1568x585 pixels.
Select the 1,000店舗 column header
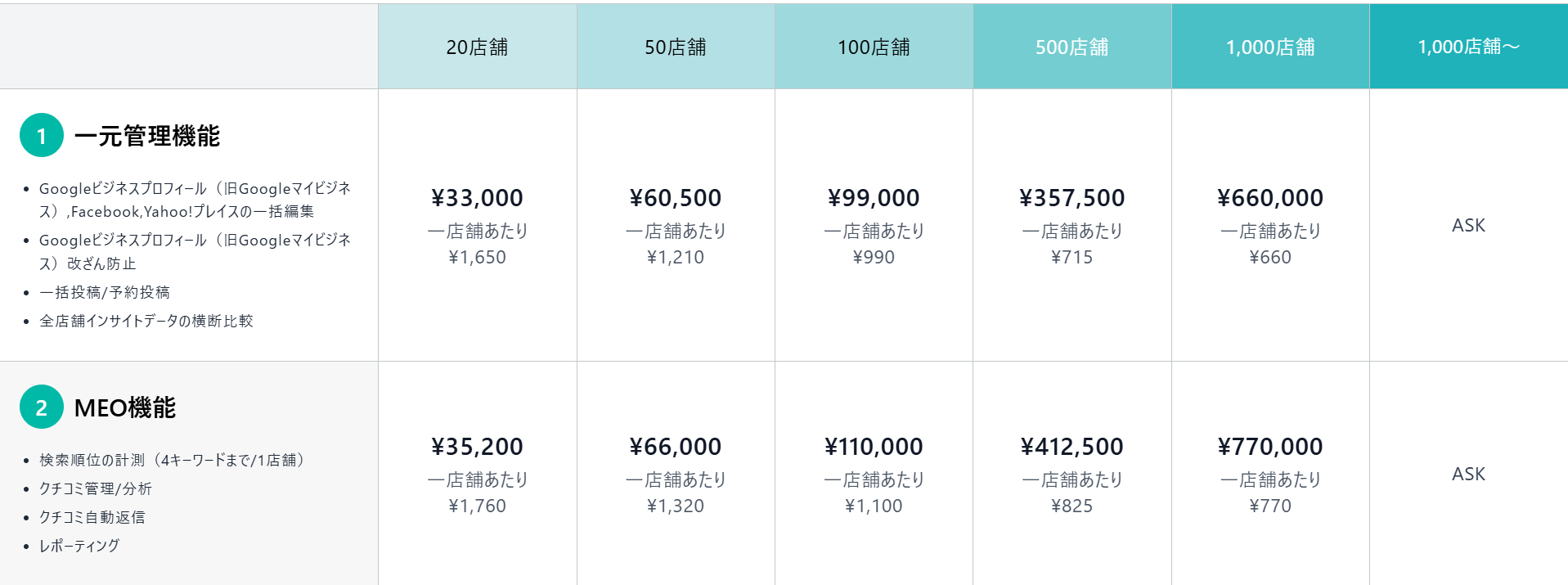pyautogui.click(x=1270, y=47)
